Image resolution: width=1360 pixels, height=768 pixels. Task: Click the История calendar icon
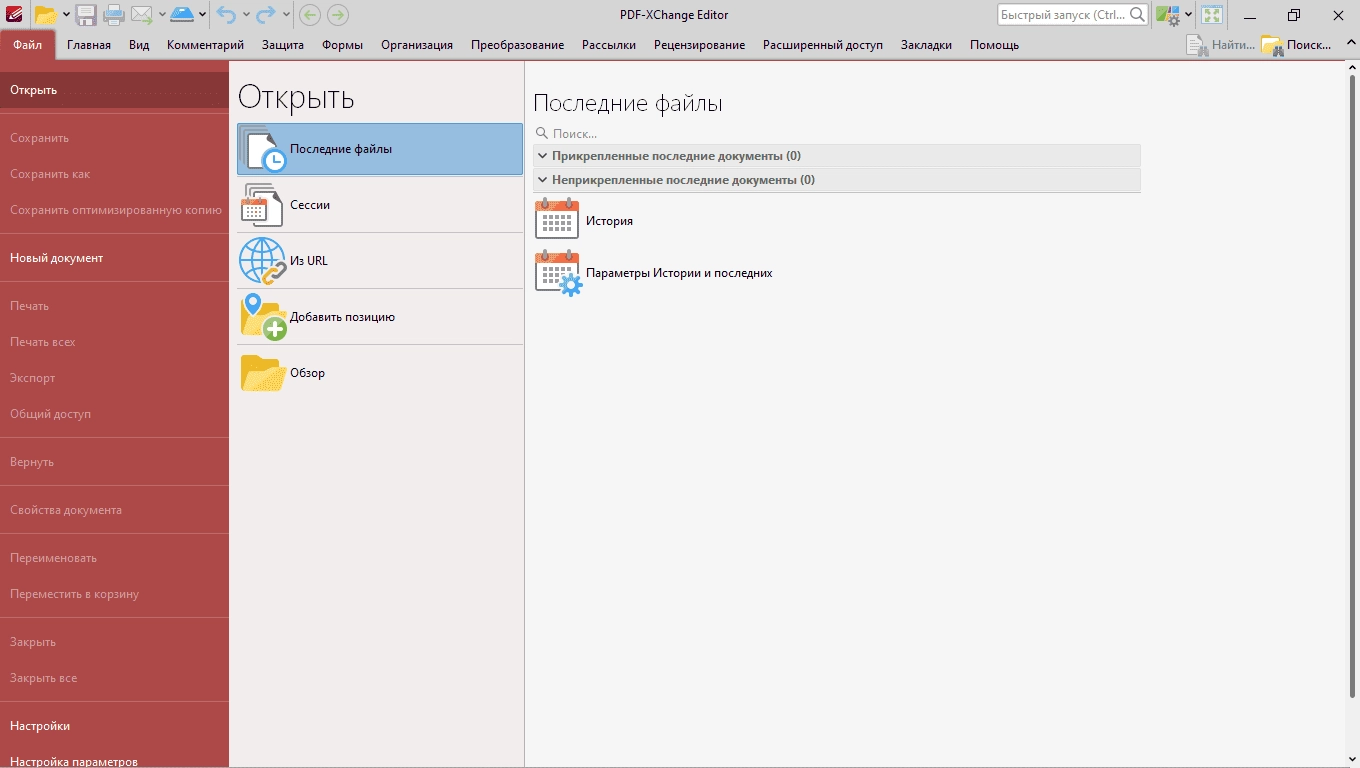click(x=557, y=219)
